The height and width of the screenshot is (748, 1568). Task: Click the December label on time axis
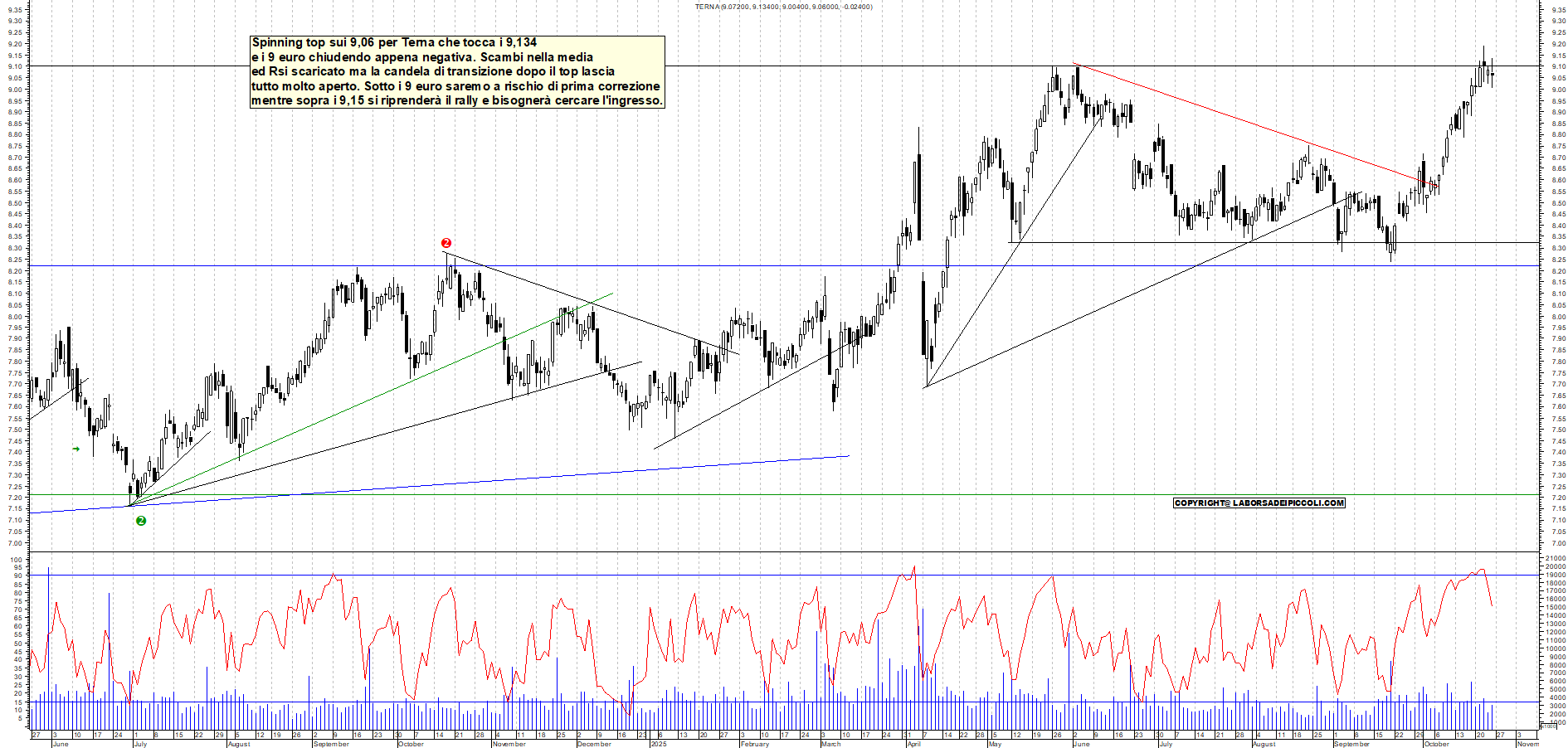[594, 744]
